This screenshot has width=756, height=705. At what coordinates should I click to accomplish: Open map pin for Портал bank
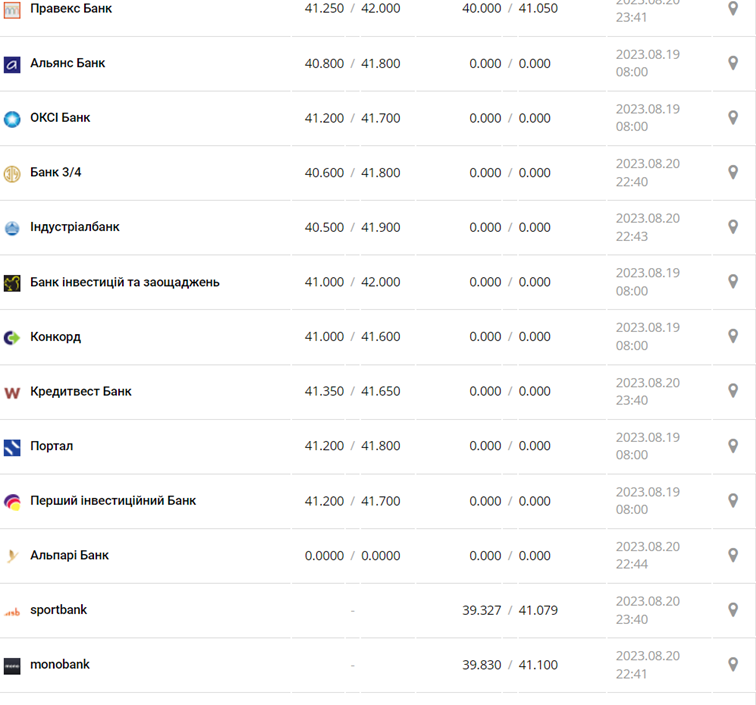click(733, 446)
